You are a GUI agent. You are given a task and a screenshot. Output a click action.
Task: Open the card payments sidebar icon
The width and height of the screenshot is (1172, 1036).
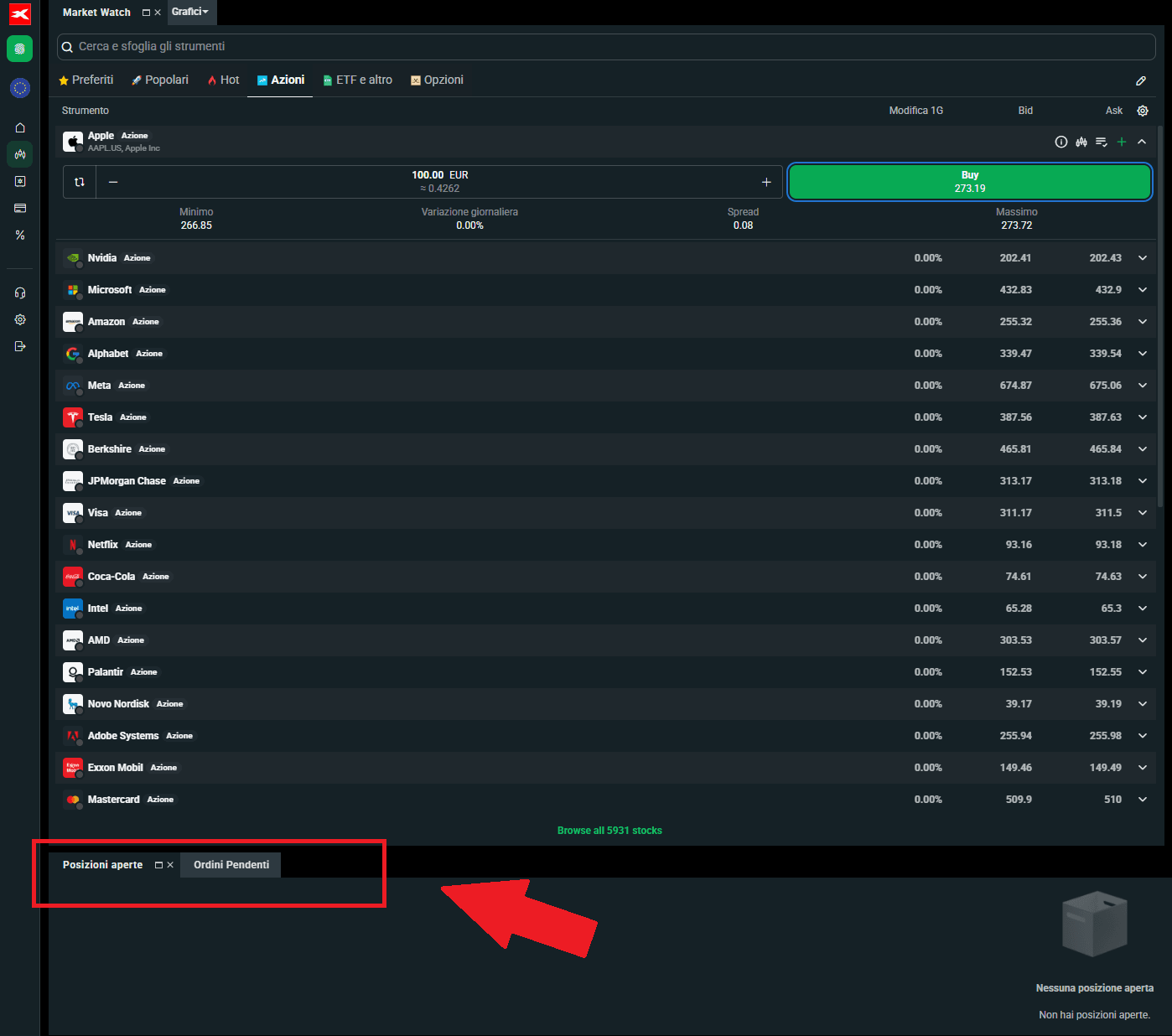(x=20, y=208)
